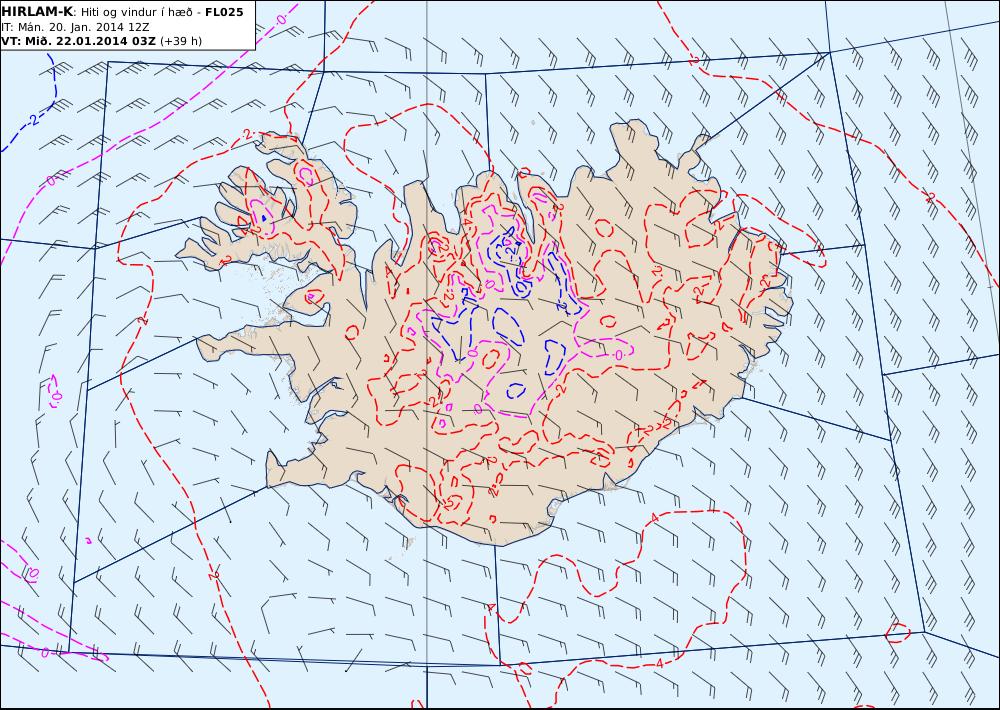Select the '(+39 h)' forecast offset text

(180, 41)
